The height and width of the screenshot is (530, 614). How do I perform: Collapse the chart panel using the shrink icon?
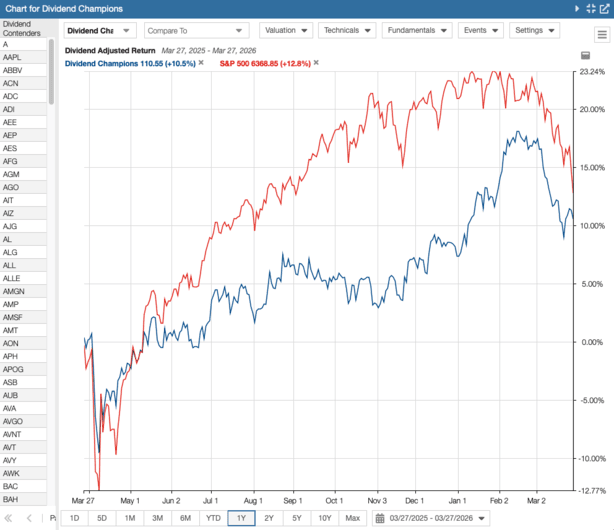point(591,8)
